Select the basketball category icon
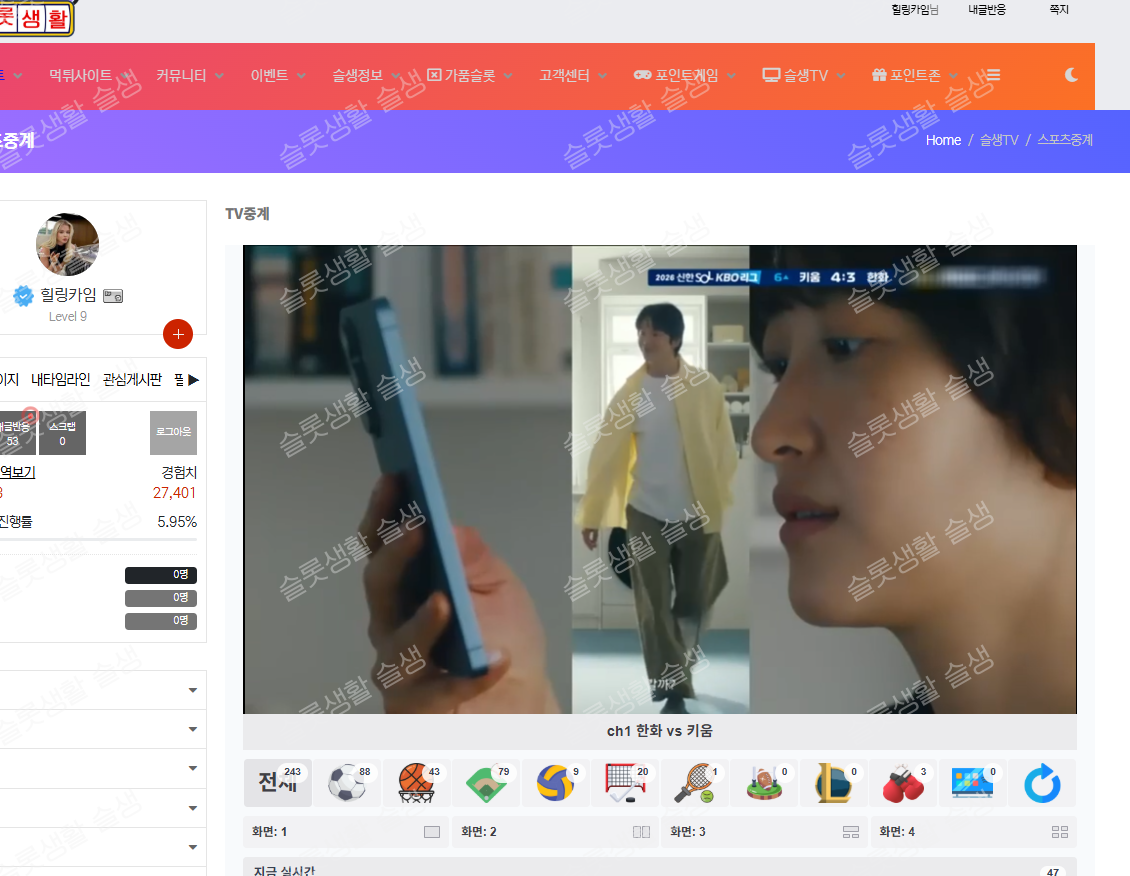The image size is (1130, 876). [416, 783]
